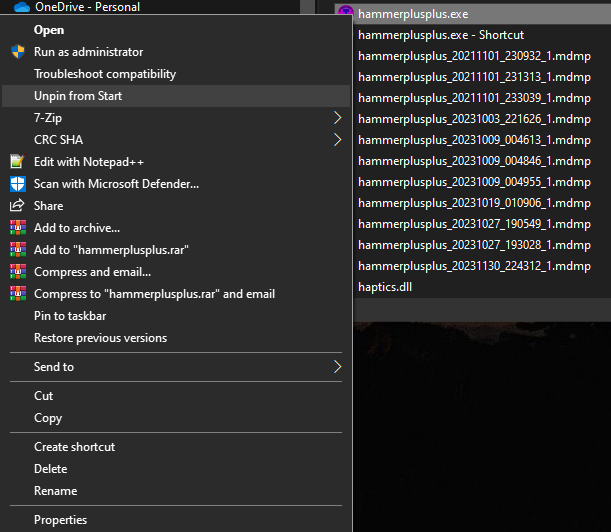
Task: Choose Compress to "hammerplusplus.rar" and email
Action: [x=176, y=294]
